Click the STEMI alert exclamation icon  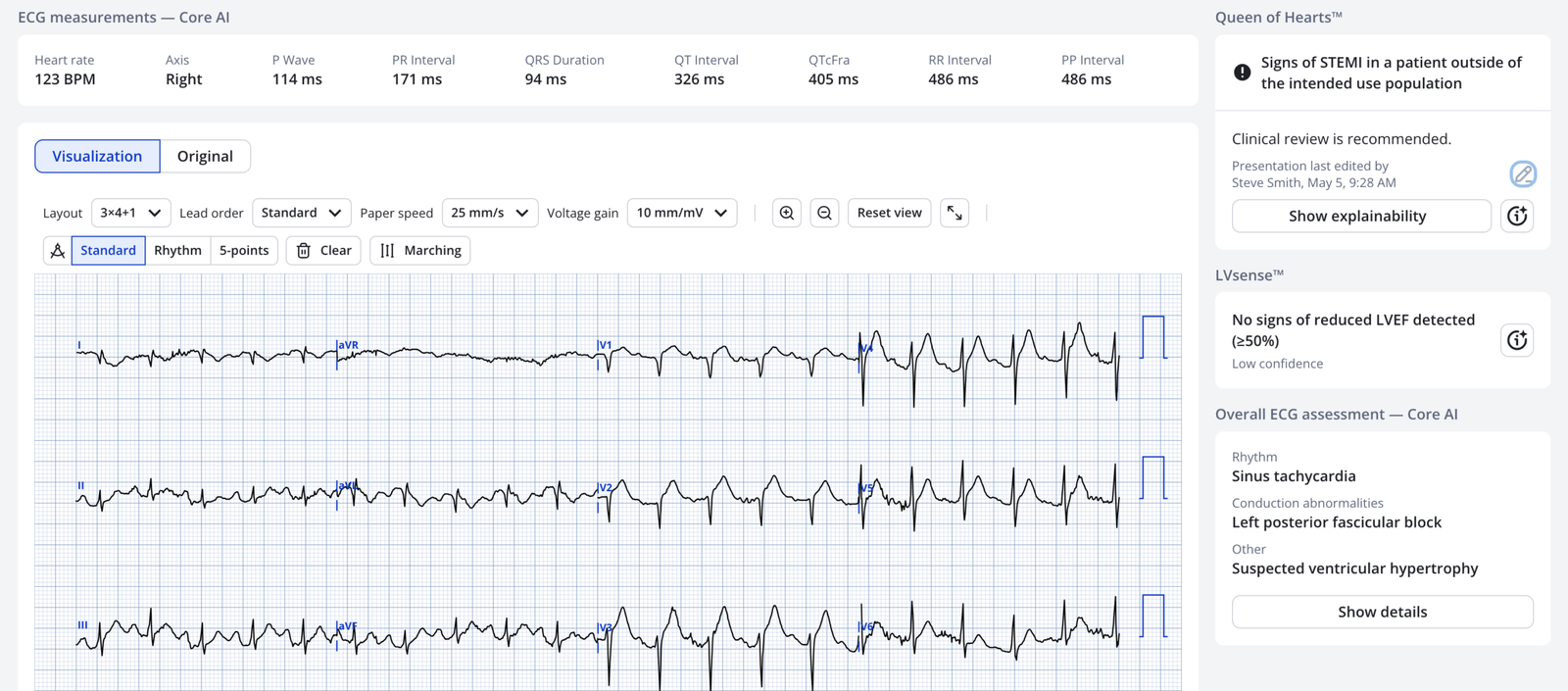coord(1242,73)
